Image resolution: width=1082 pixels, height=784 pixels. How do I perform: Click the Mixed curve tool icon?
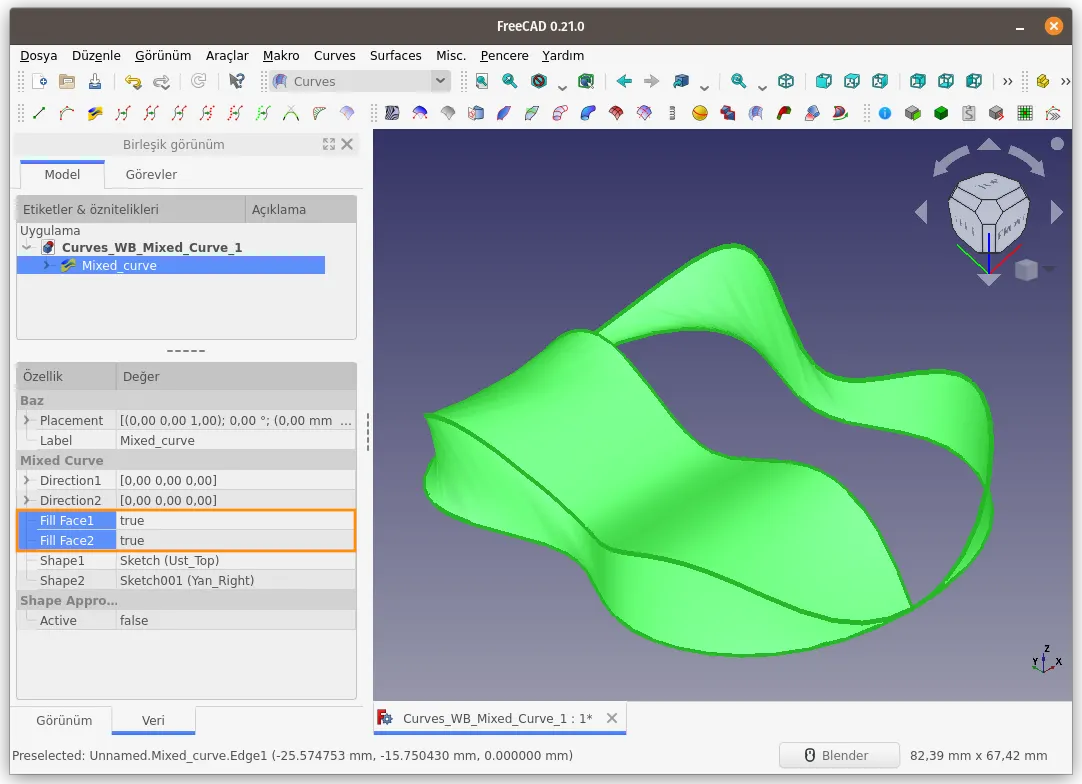95,112
